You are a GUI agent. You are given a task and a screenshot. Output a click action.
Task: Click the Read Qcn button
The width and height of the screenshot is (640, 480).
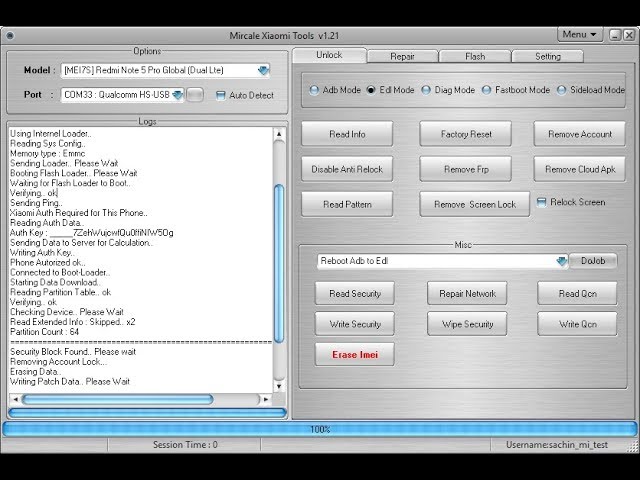pos(578,293)
